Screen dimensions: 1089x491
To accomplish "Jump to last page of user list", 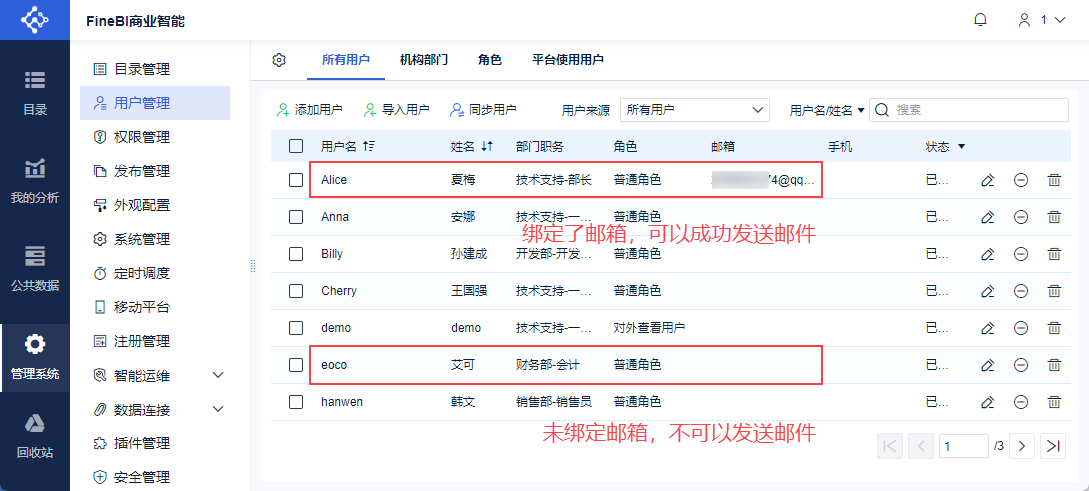I will click(x=1052, y=446).
